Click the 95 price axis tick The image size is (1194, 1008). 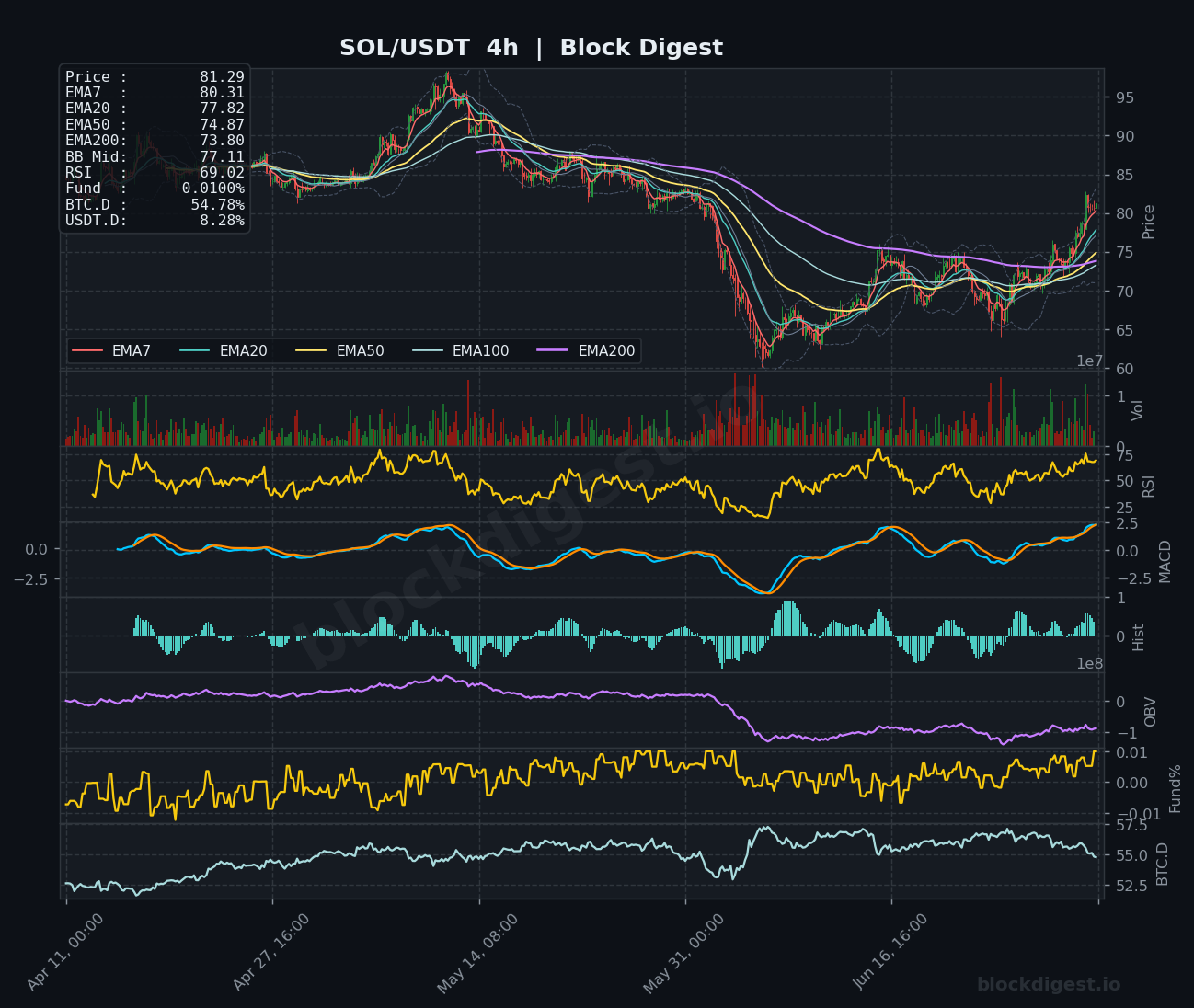(1124, 97)
